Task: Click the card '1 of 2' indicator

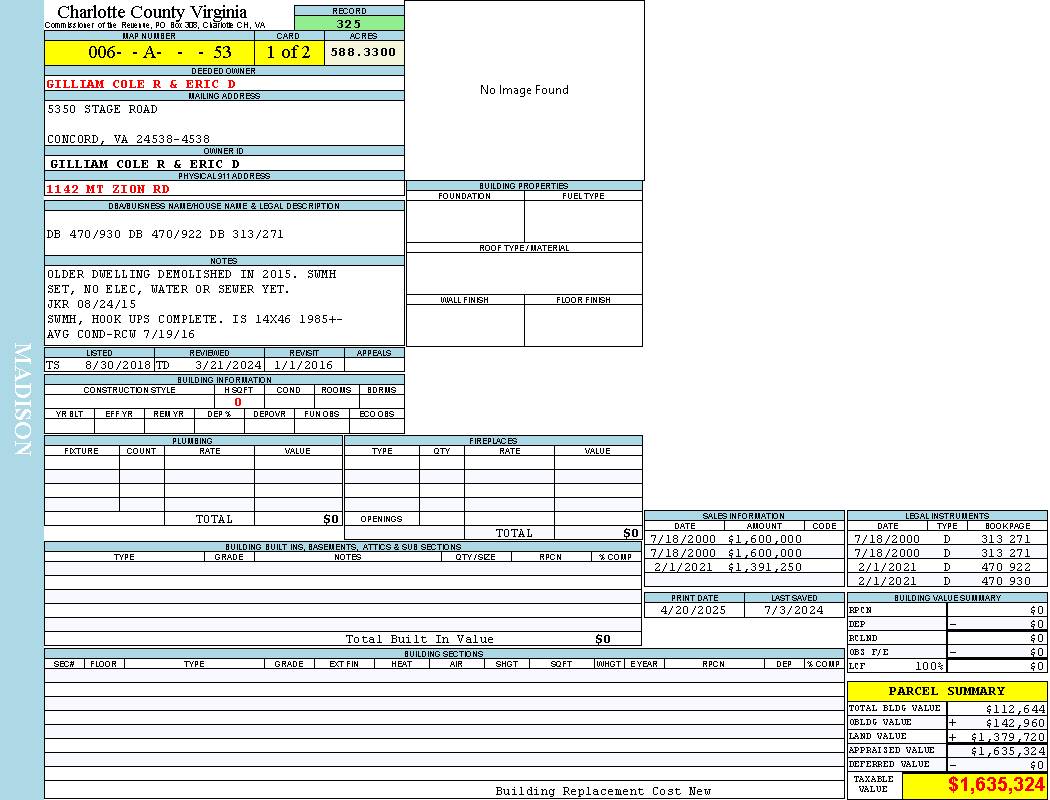Action: click(x=288, y=52)
